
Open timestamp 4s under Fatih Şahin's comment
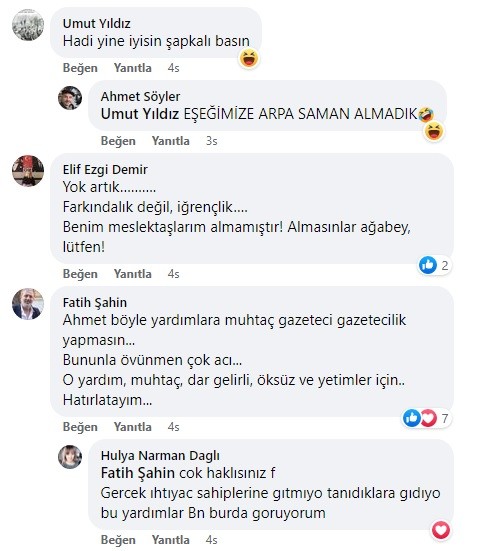tap(174, 427)
